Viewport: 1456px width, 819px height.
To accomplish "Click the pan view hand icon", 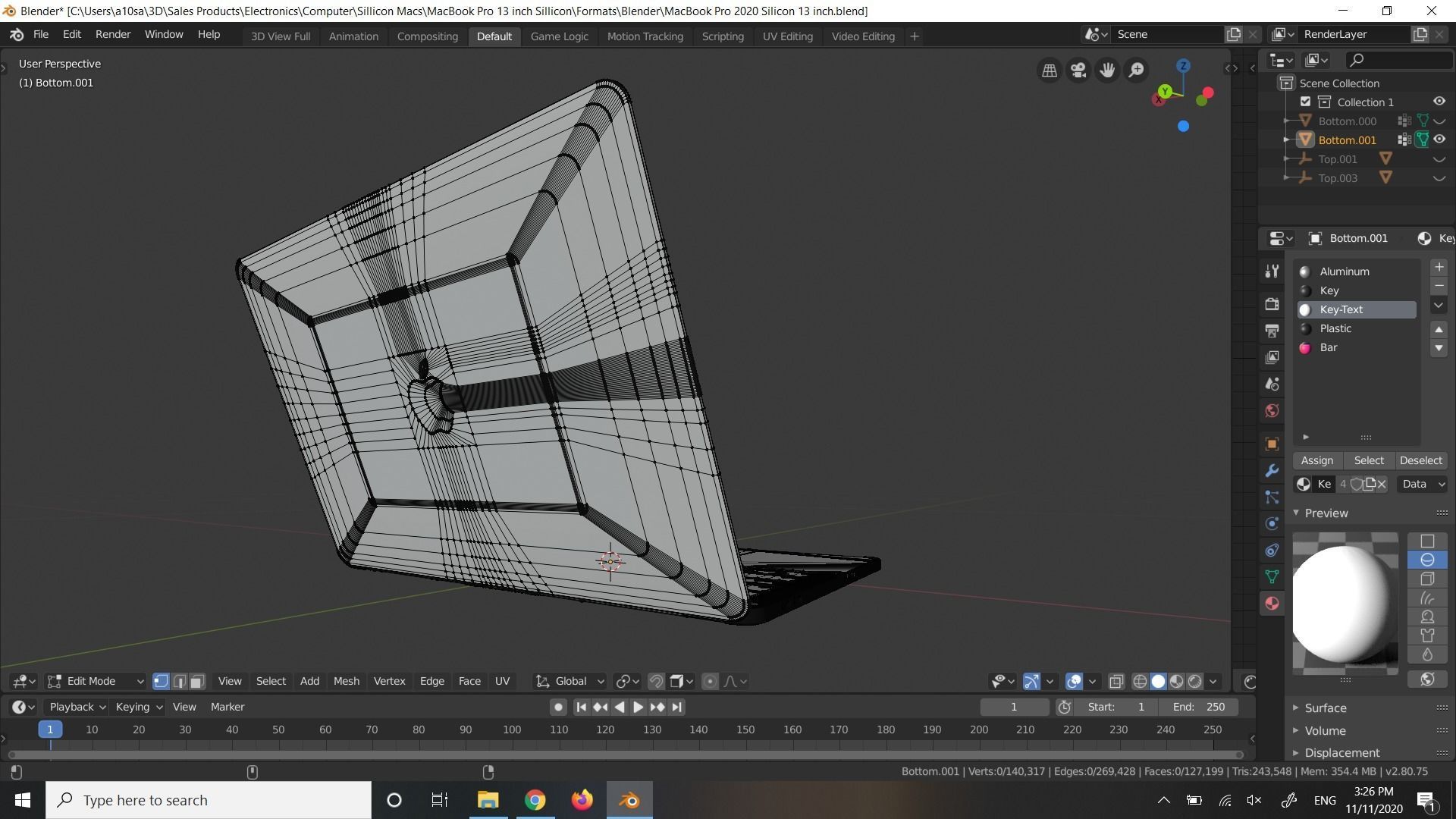I will pos(1106,70).
